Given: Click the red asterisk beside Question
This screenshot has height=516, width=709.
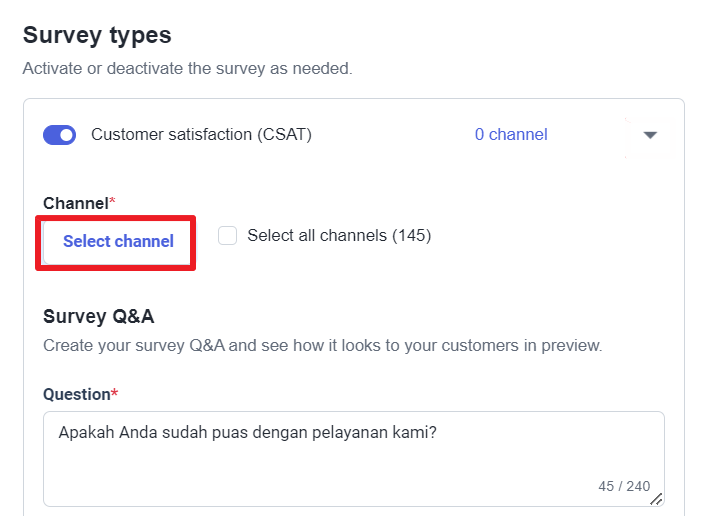Looking at the screenshot, I should [114, 394].
